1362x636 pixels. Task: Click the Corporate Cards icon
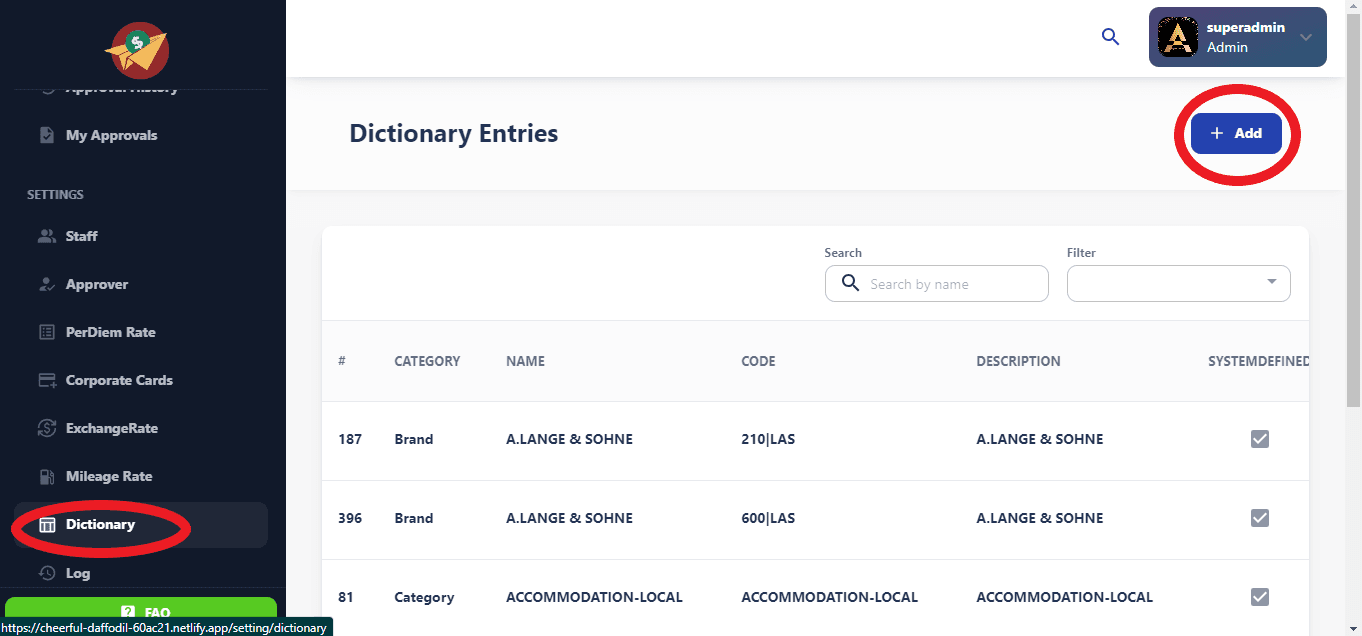pos(47,380)
